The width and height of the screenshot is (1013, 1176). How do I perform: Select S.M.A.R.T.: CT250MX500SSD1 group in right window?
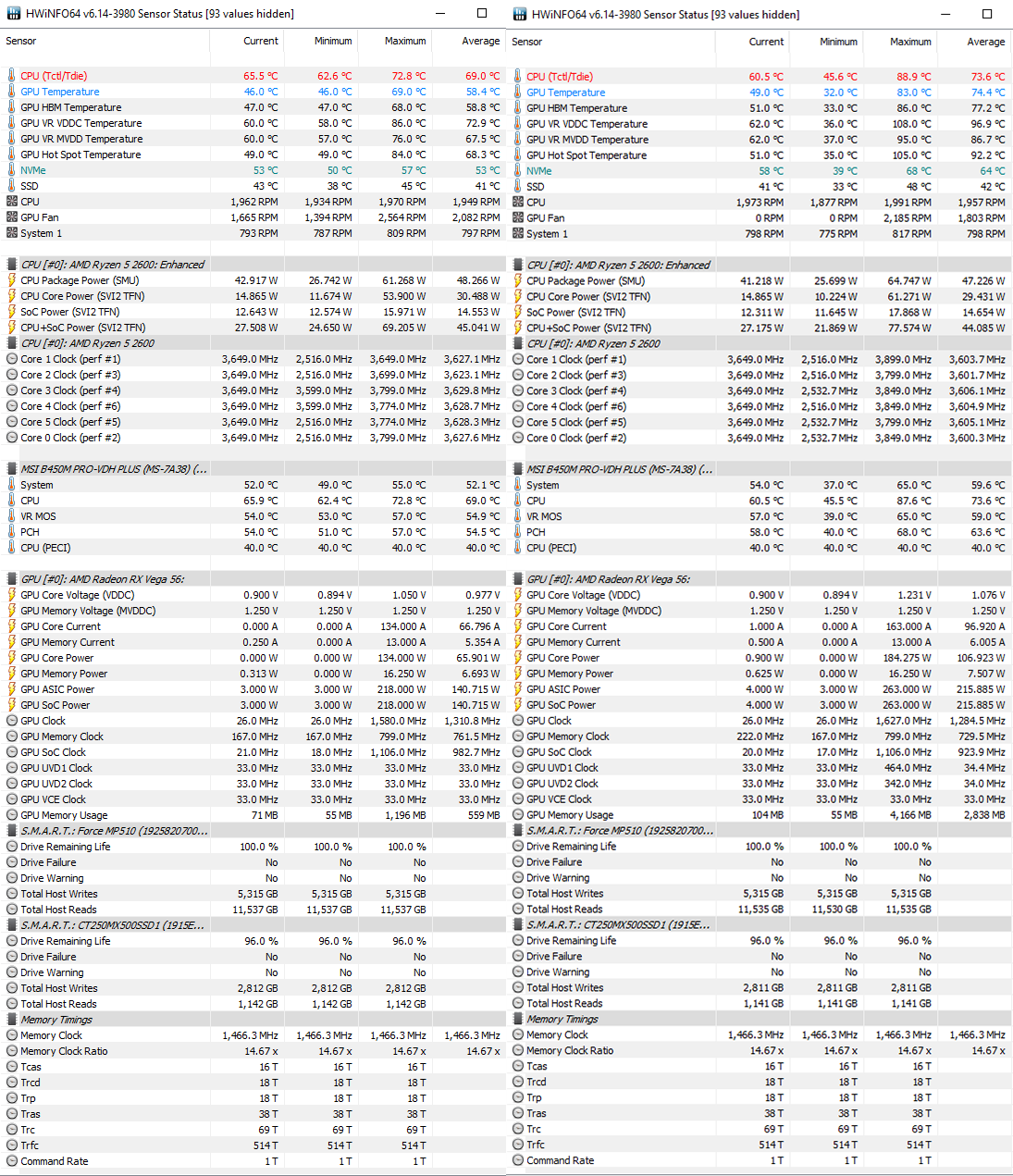click(760, 924)
